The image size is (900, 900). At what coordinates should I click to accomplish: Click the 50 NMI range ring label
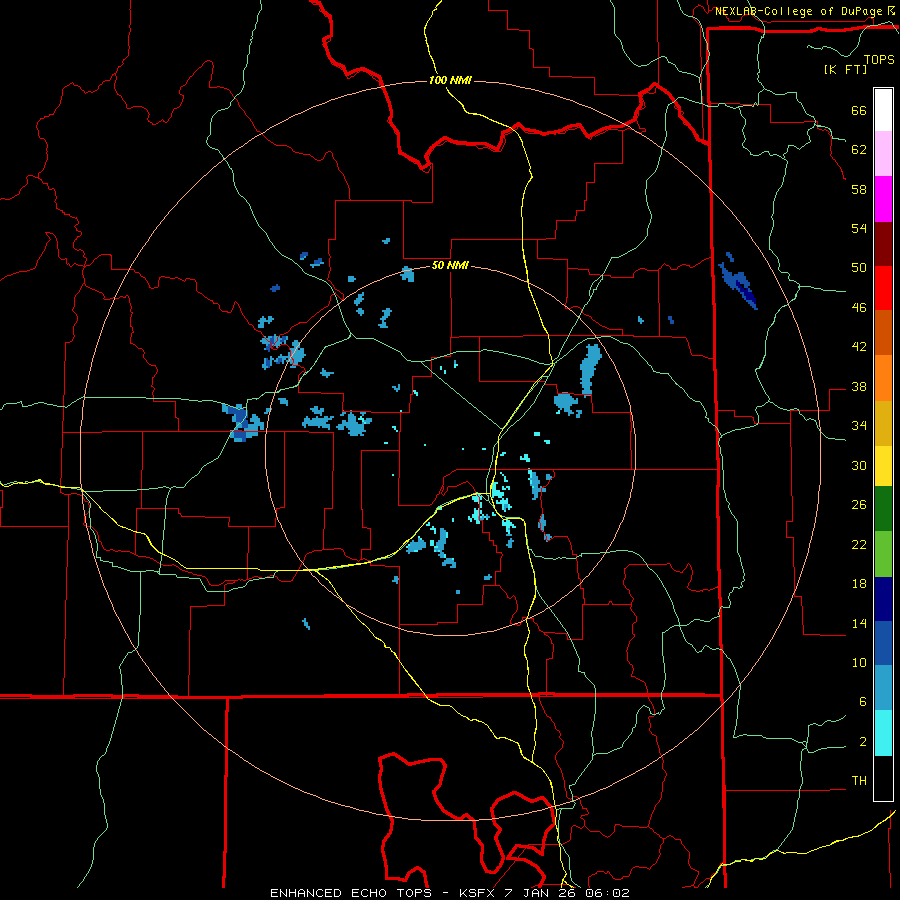point(450,265)
